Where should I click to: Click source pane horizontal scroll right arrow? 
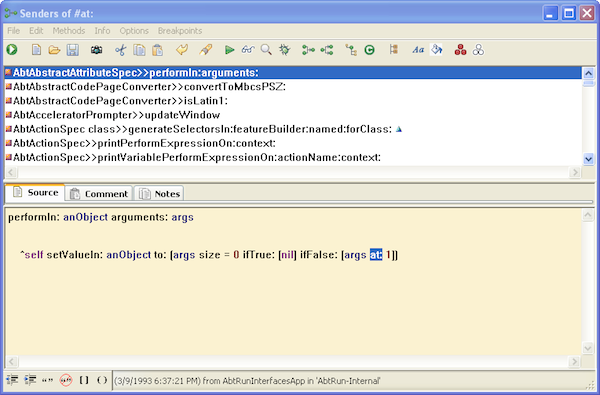tap(575, 361)
